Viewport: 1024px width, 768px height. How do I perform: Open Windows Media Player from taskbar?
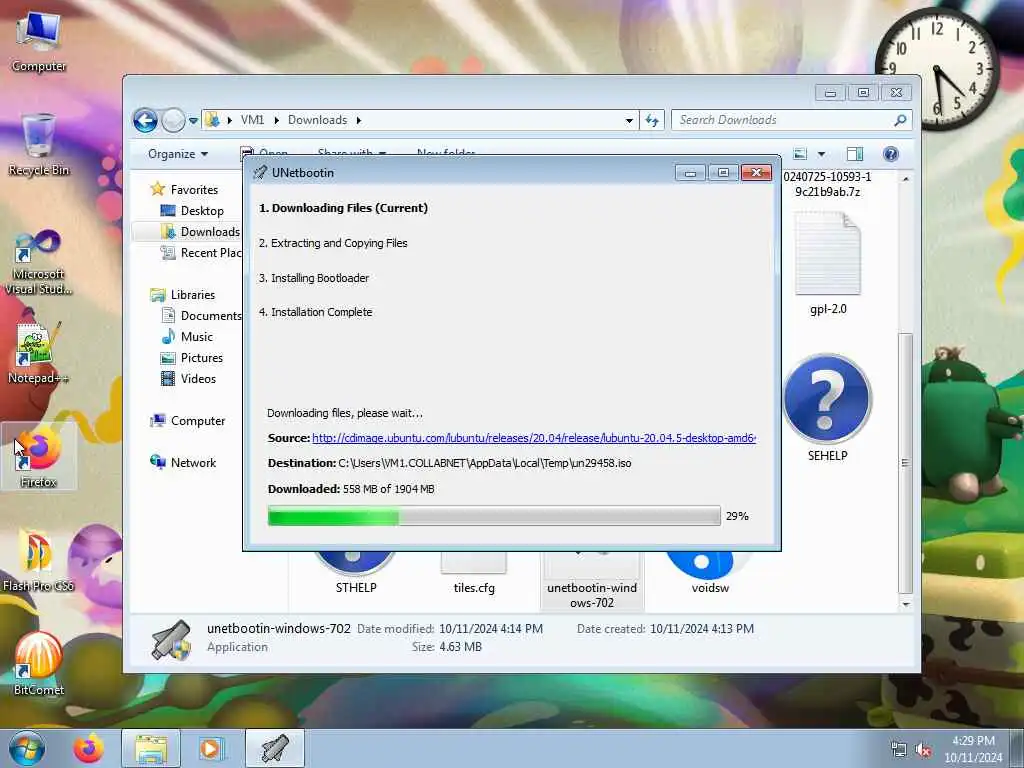point(212,748)
